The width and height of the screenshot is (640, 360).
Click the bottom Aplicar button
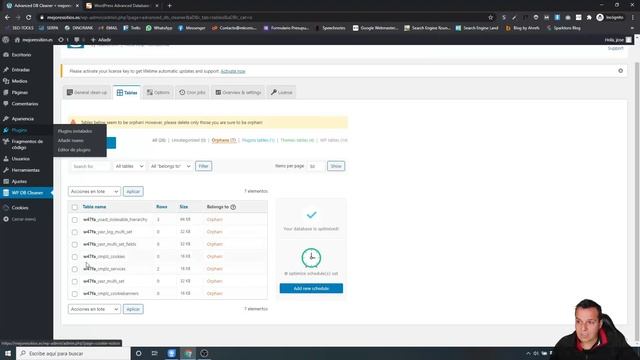[x=133, y=309]
